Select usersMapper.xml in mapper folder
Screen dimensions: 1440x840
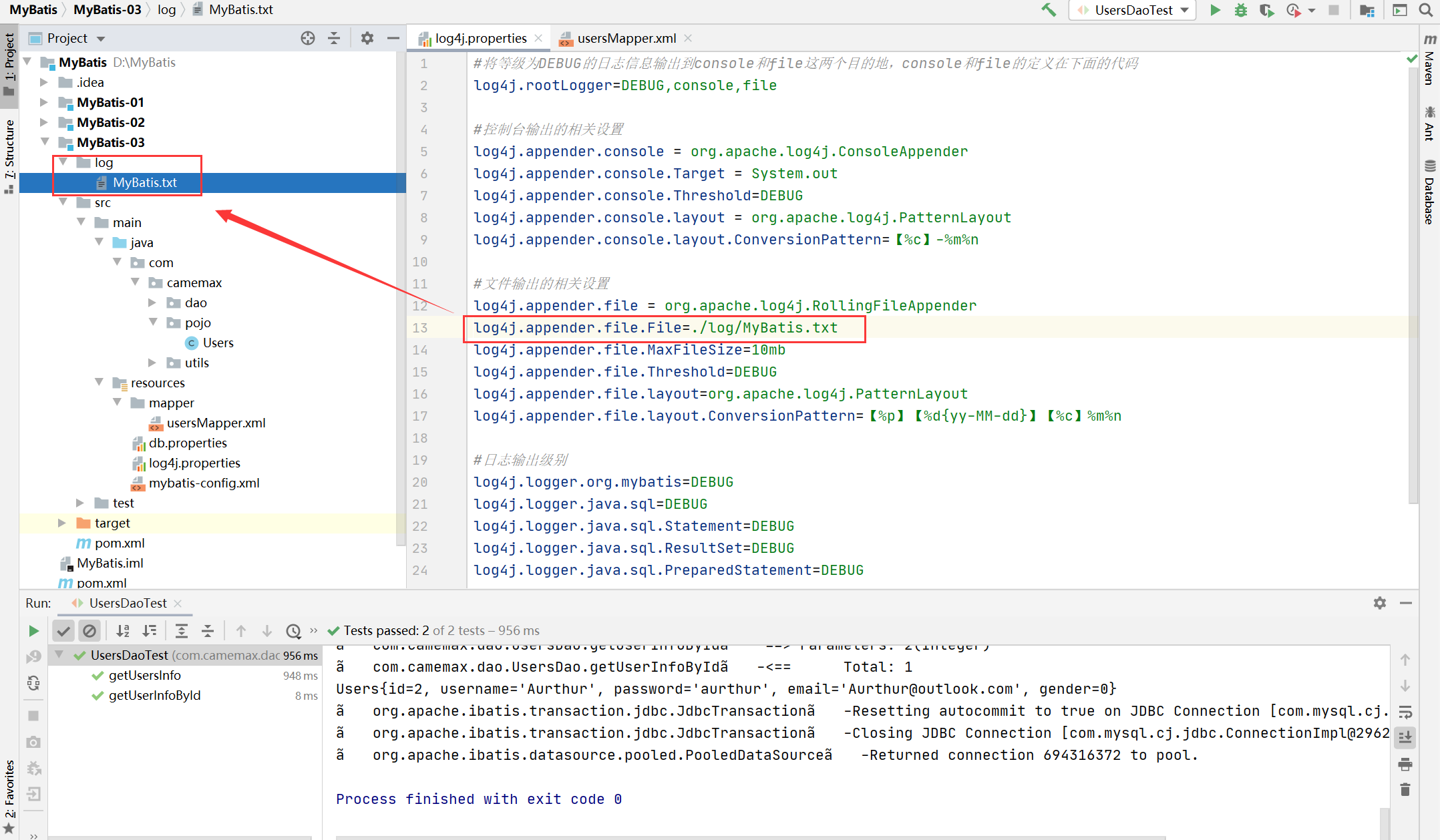pos(216,423)
